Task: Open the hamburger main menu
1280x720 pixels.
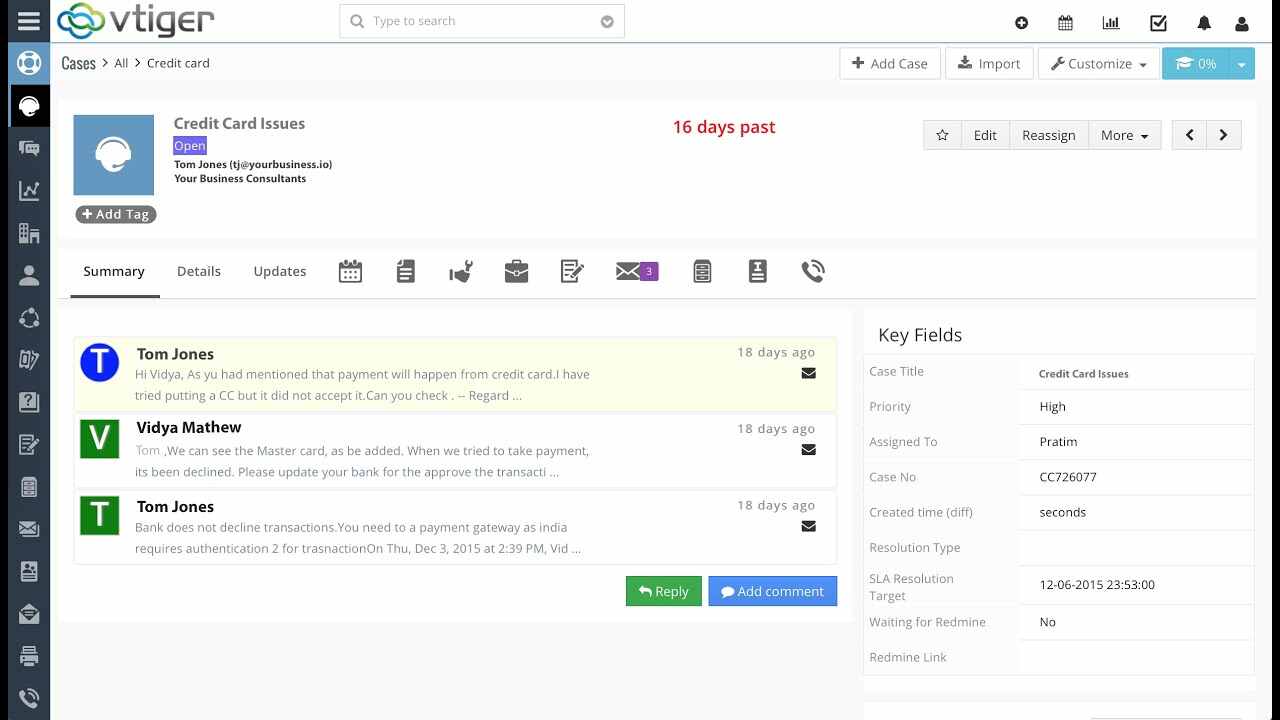Action: click(x=29, y=20)
